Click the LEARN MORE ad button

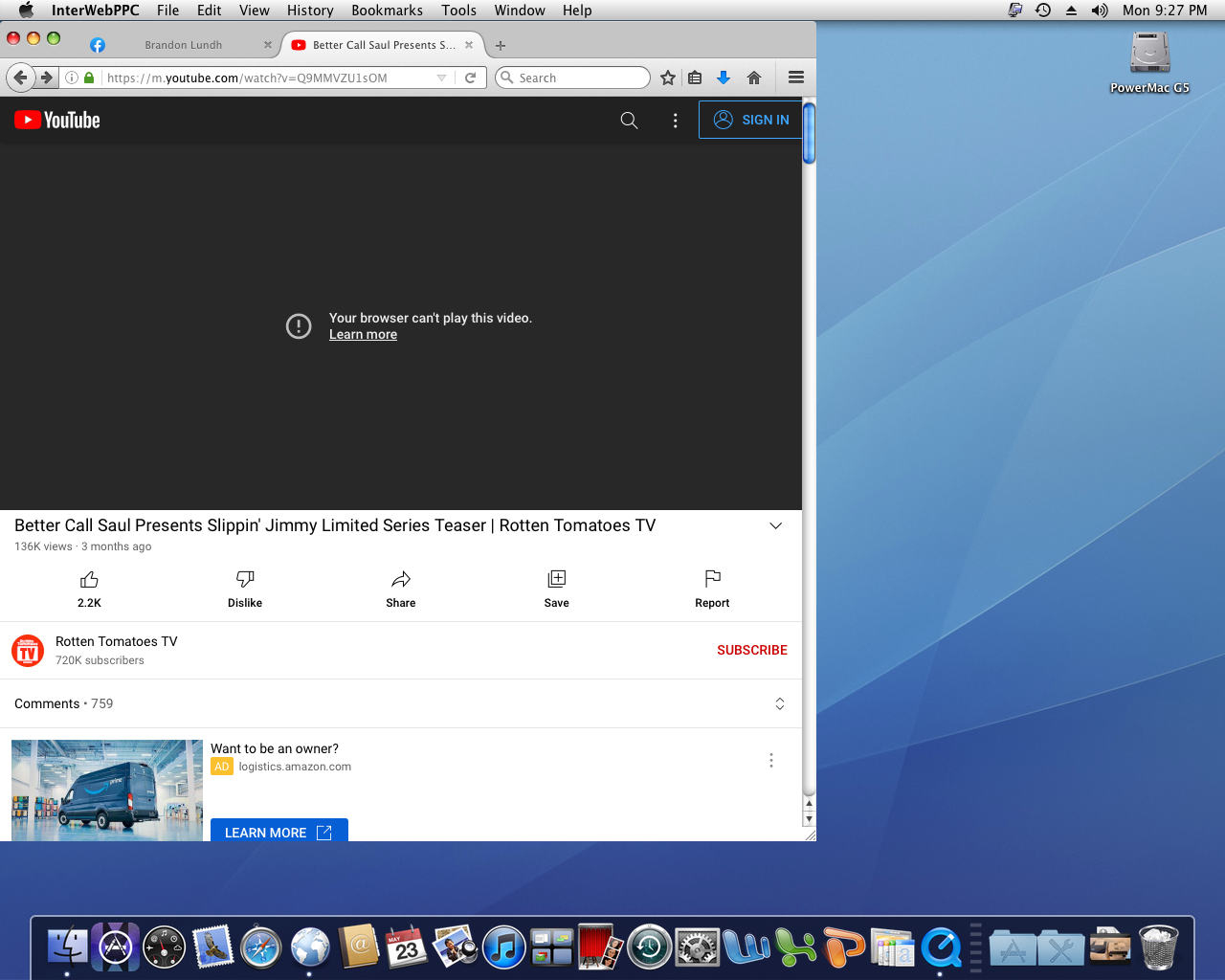pyautogui.click(x=278, y=831)
